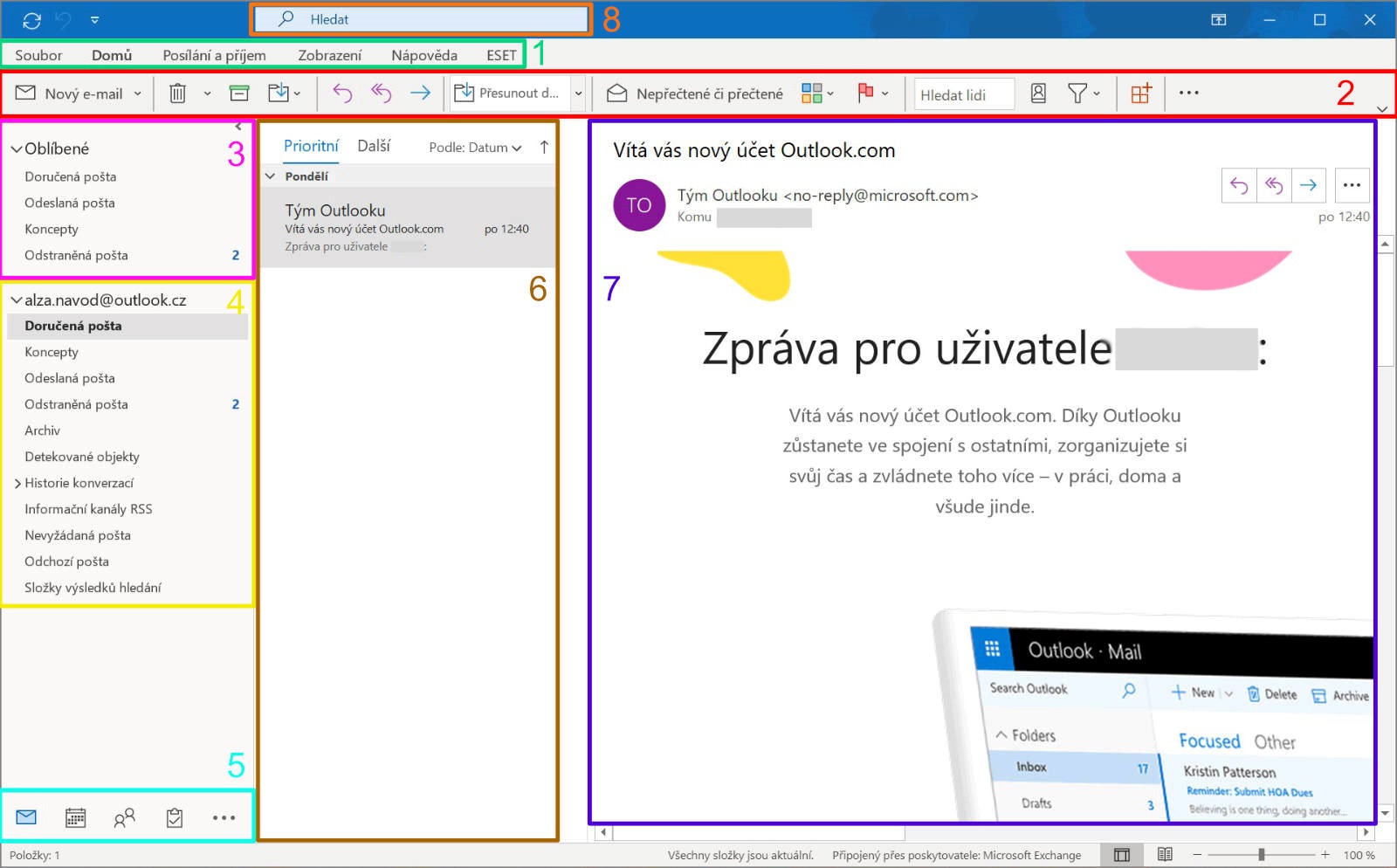Viewport: 1397px width, 868px height.
Task: Click the Move to folder icon
Action: pyautogui.click(x=279, y=93)
